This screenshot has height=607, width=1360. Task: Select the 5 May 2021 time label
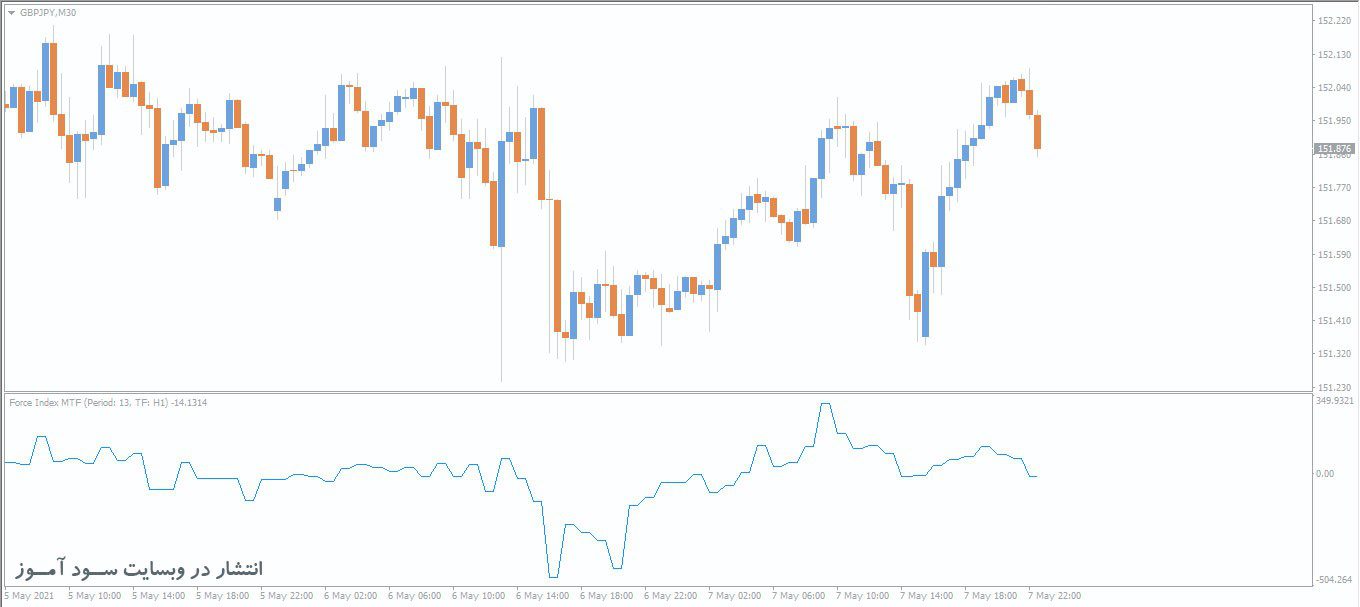[30, 596]
